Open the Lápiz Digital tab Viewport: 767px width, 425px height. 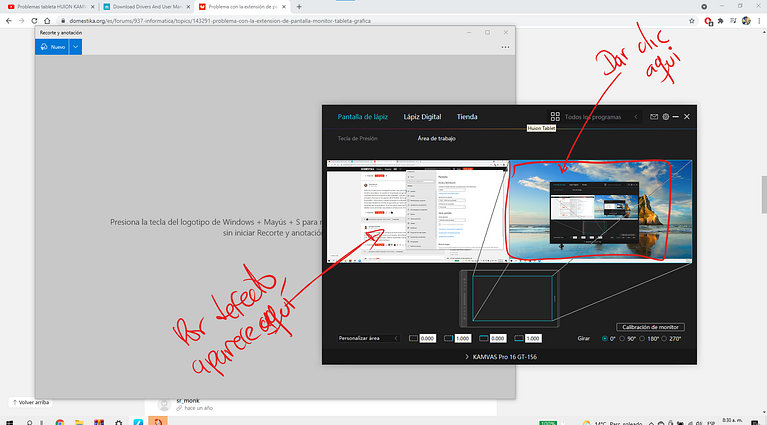[422, 117]
